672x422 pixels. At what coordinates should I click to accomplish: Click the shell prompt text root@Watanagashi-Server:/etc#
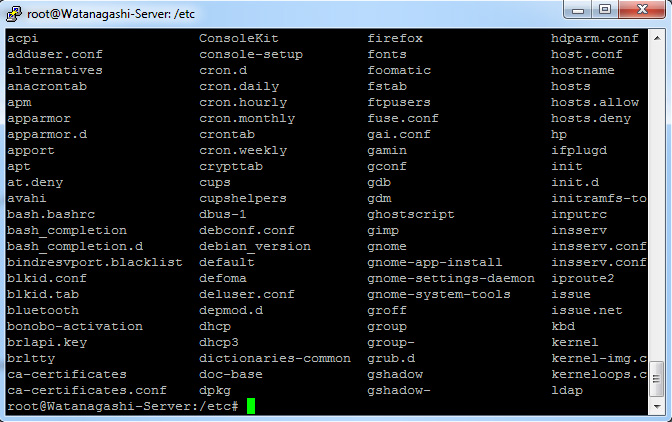[x=122, y=406]
